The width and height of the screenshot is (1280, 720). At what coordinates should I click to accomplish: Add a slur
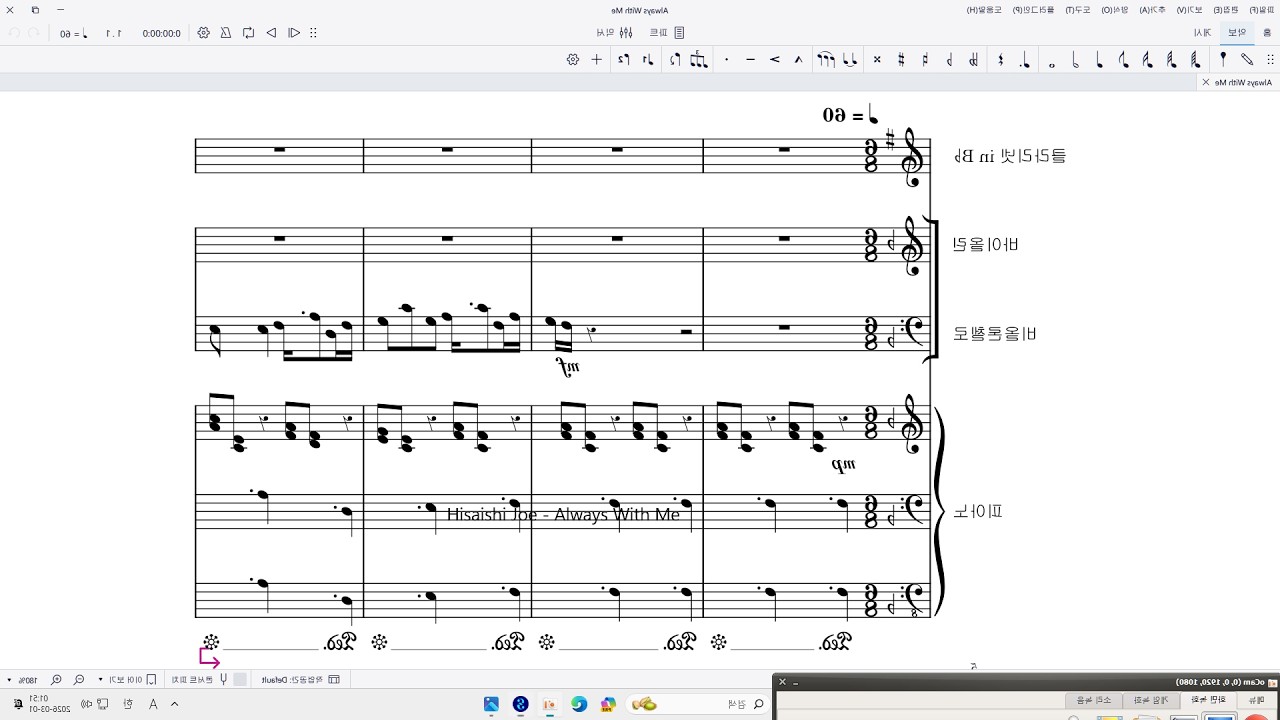[x=825, y=59]
